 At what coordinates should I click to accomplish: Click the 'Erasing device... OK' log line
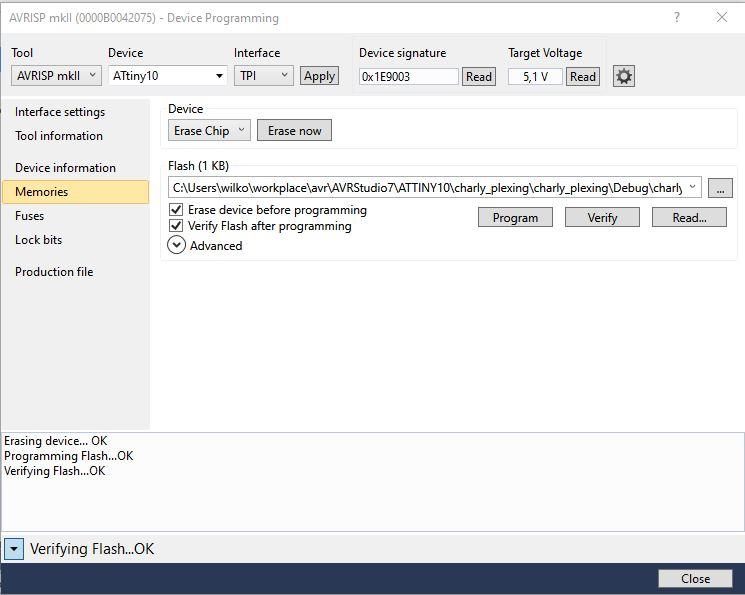click(56, 441)
